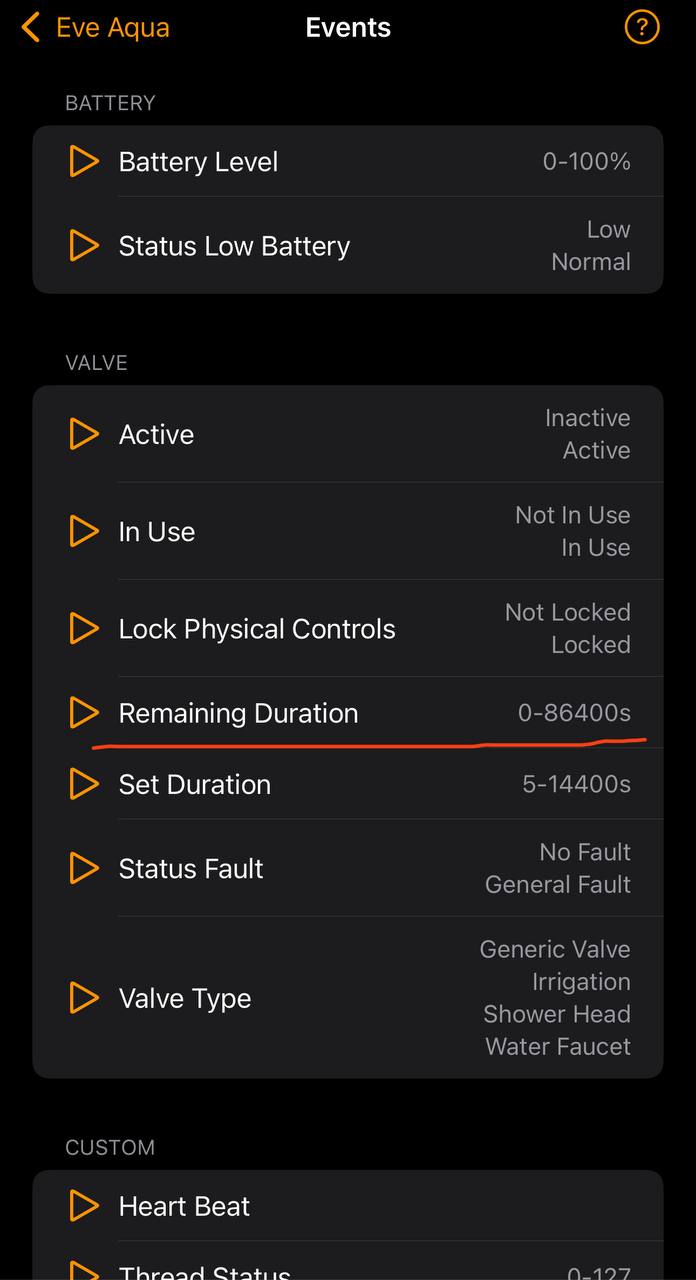Play the Battery Level event
The height and width of the screenshot is (1280, 696).
[84, 161]
